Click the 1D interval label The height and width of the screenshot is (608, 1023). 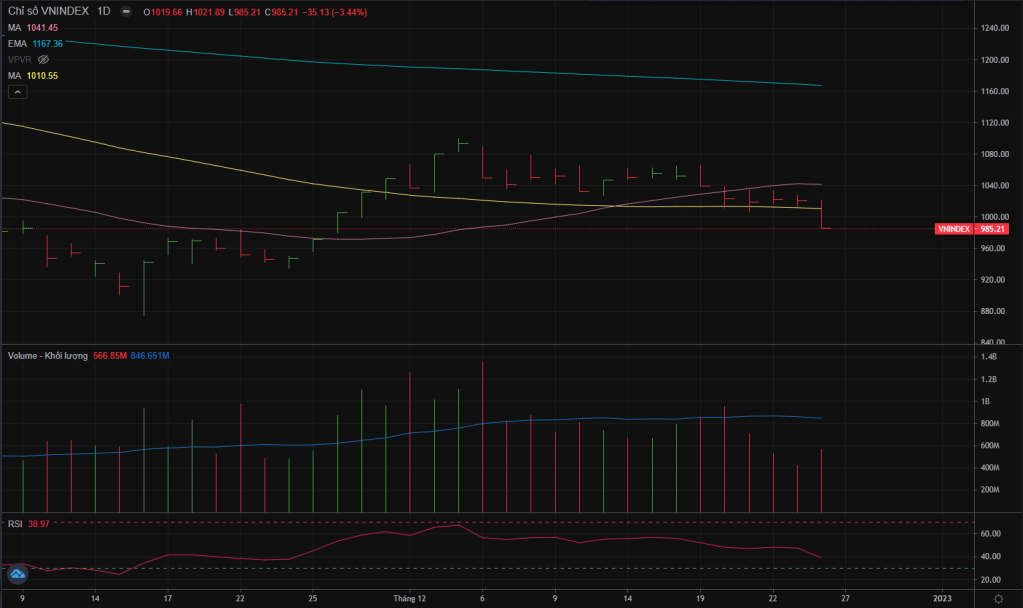tap(101, 12)
